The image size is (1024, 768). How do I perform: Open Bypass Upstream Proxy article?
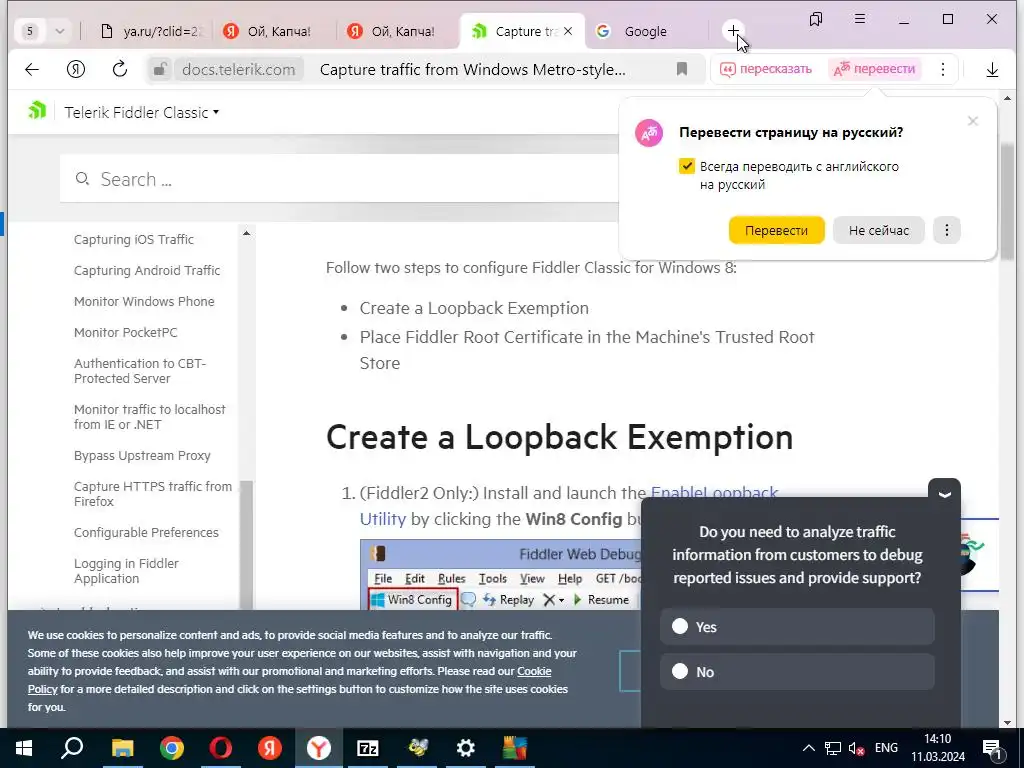coord(142,455)
